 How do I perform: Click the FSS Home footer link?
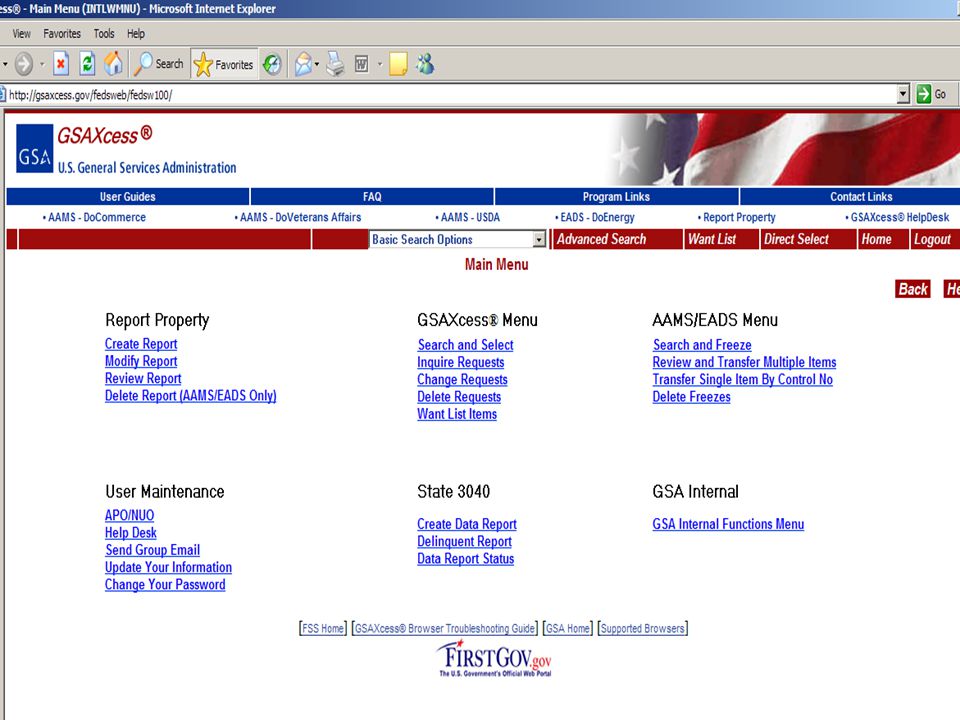point(323,628)
